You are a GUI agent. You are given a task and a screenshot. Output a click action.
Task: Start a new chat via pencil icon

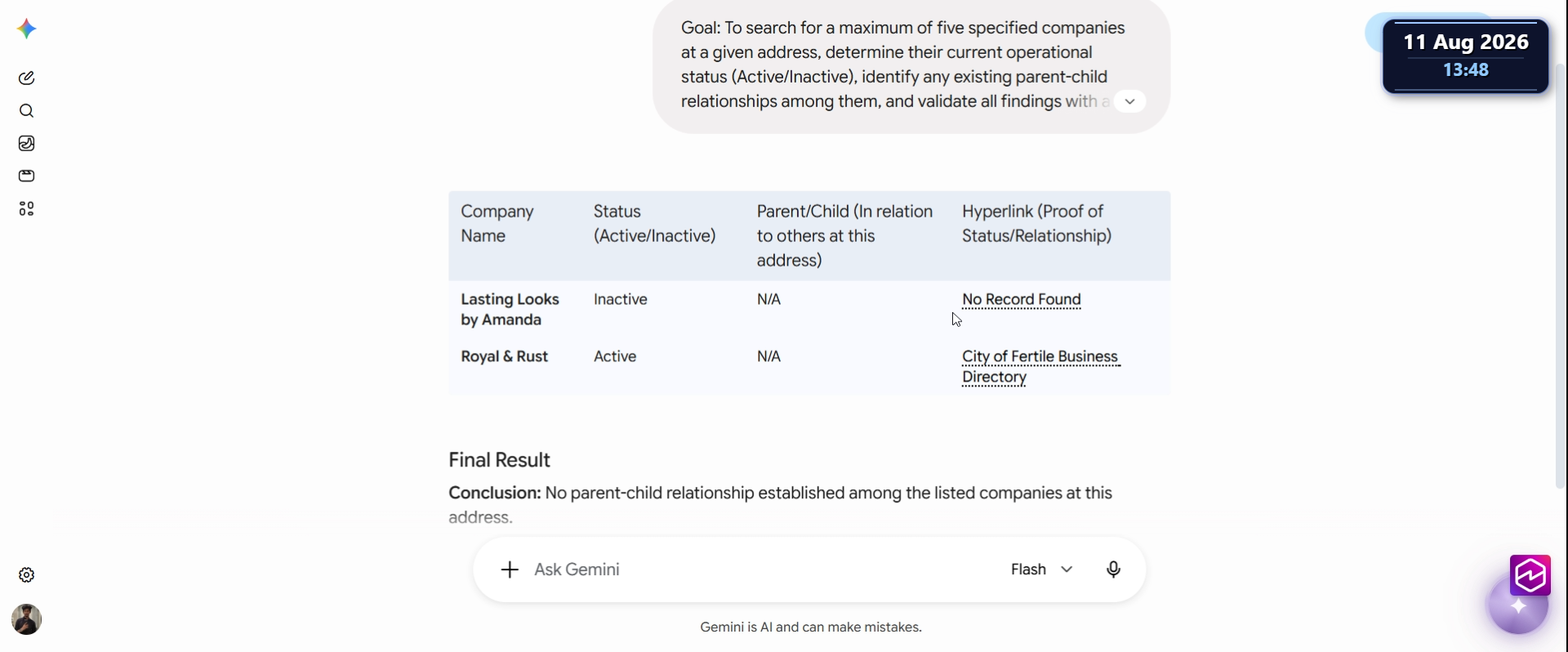[26, 78]
